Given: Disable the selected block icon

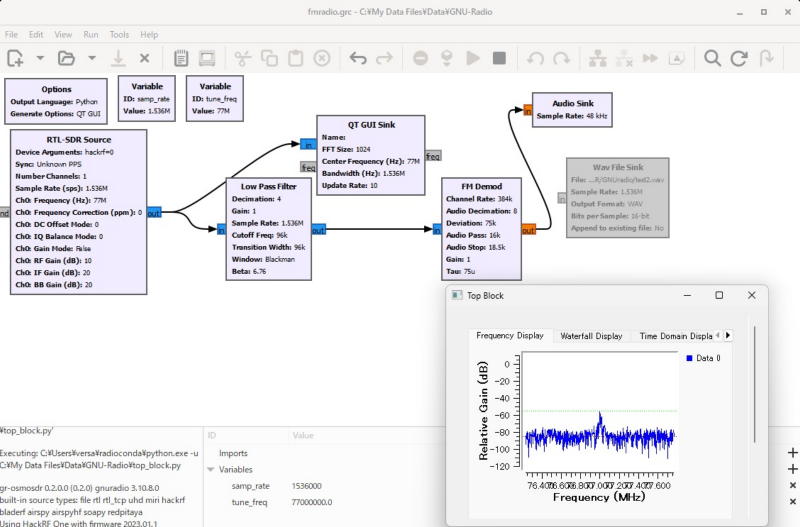Looking at the screenshot, I should [x=624, y=58].
